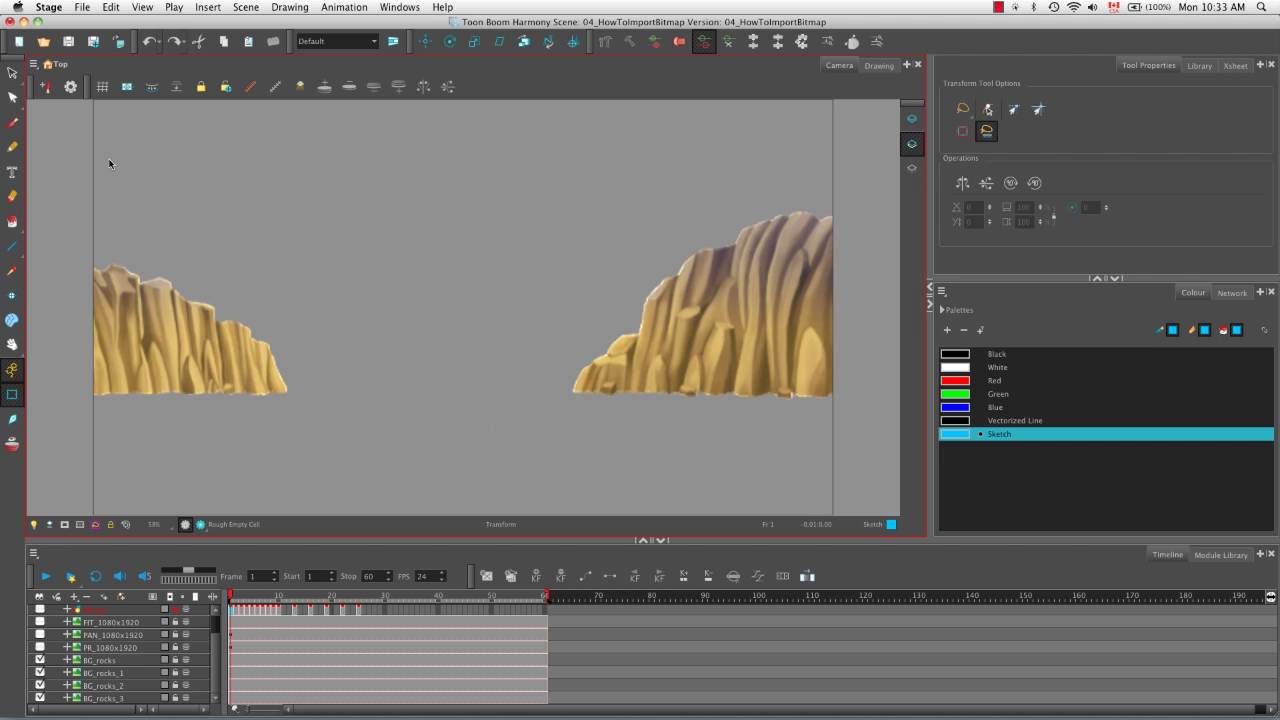Open the Animation menu

[x=344, y=7]
